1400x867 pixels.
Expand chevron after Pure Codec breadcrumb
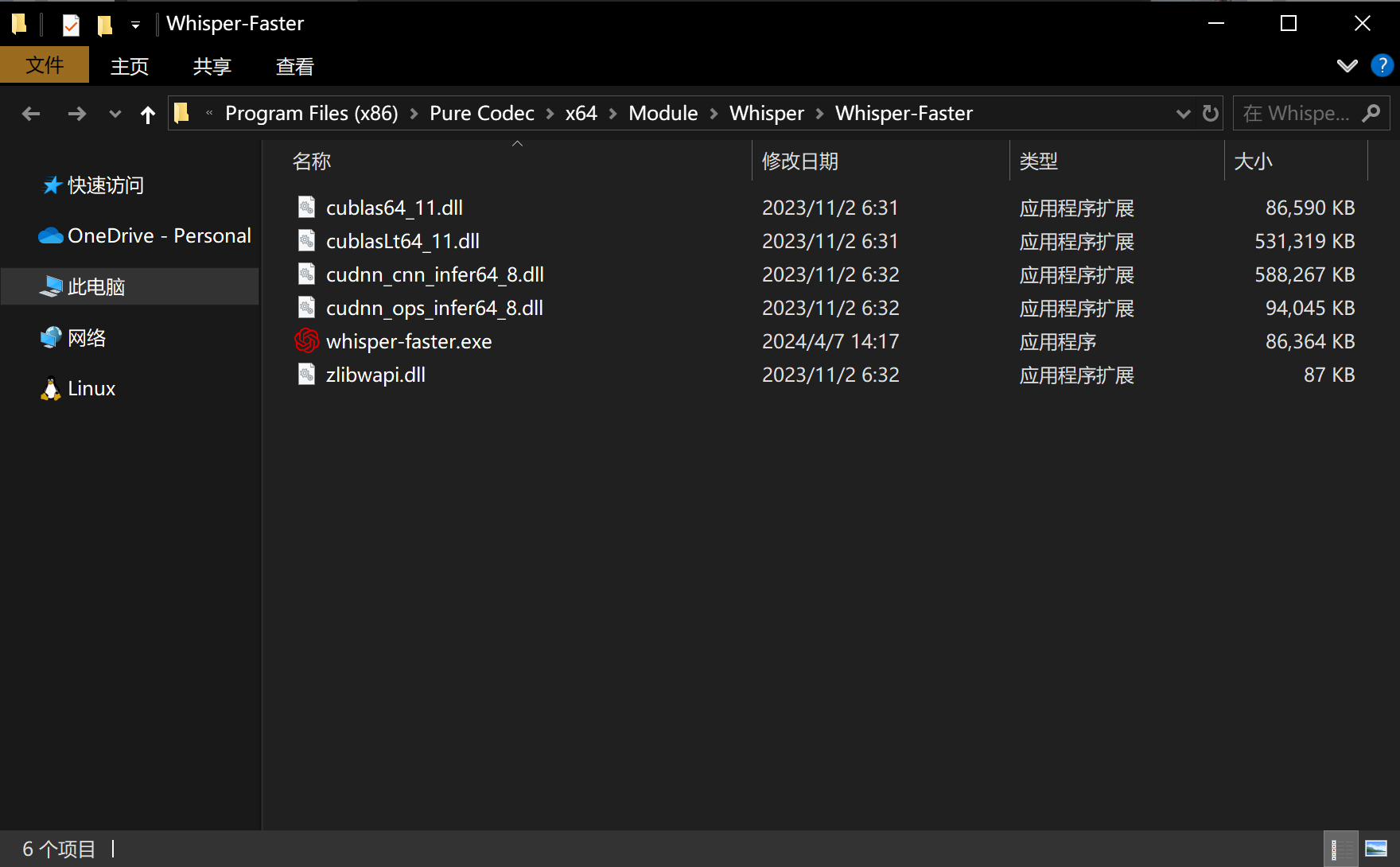click(x=550, y=114)
